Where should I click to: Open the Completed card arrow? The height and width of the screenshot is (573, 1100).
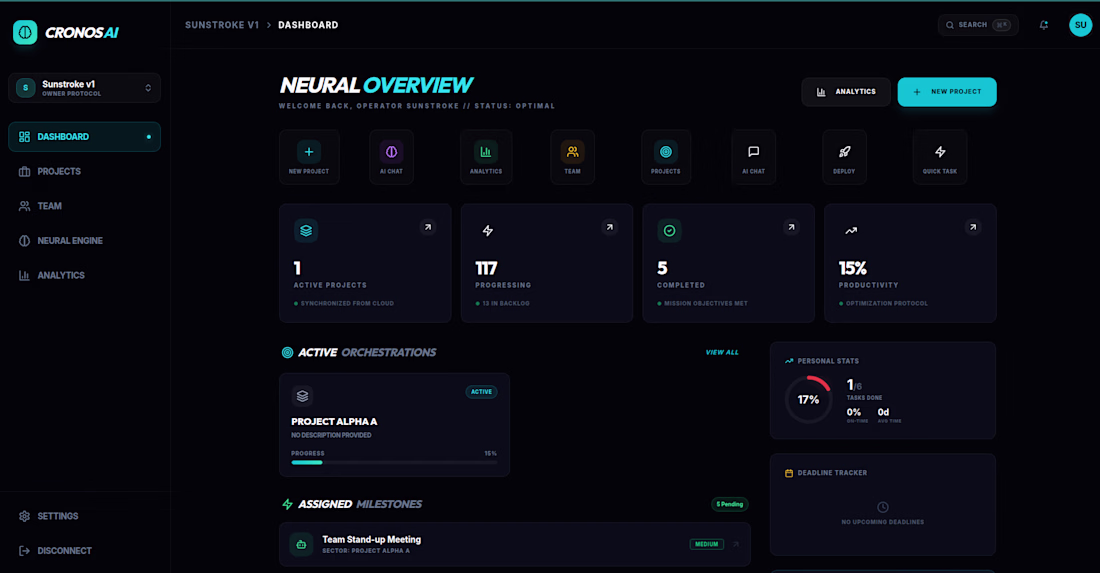coord(791,227)
